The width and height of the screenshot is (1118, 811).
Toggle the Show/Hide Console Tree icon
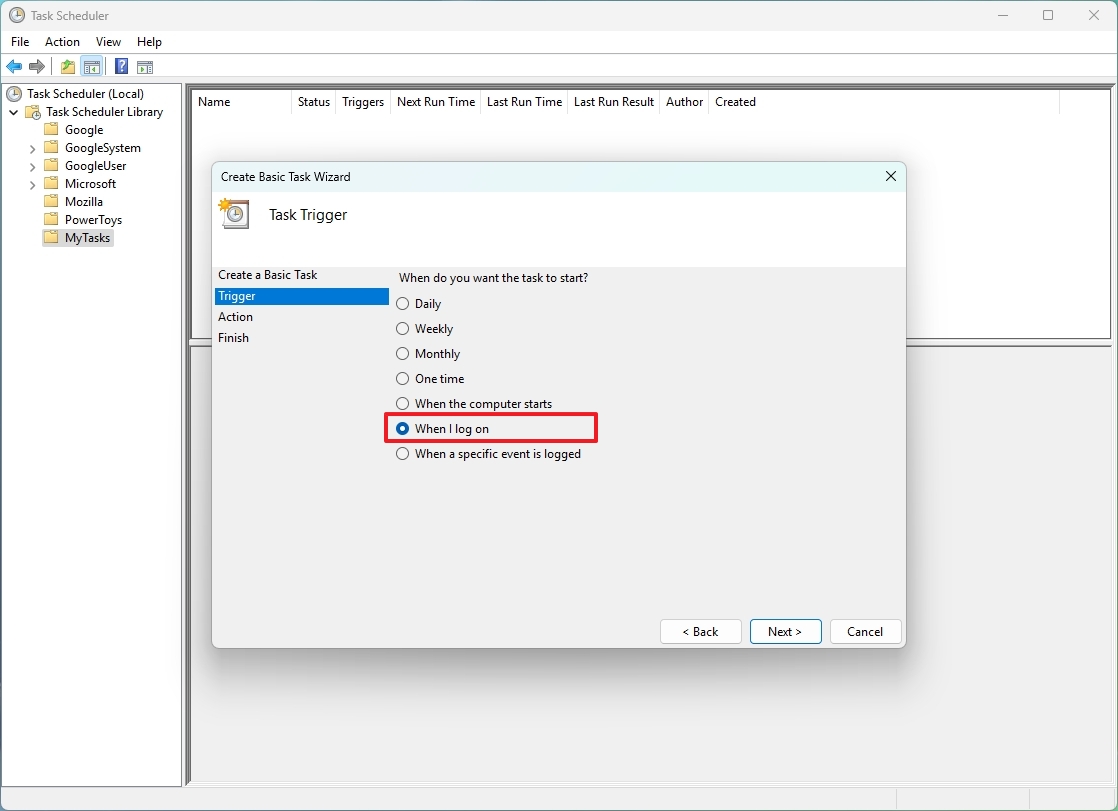[91, 67]
